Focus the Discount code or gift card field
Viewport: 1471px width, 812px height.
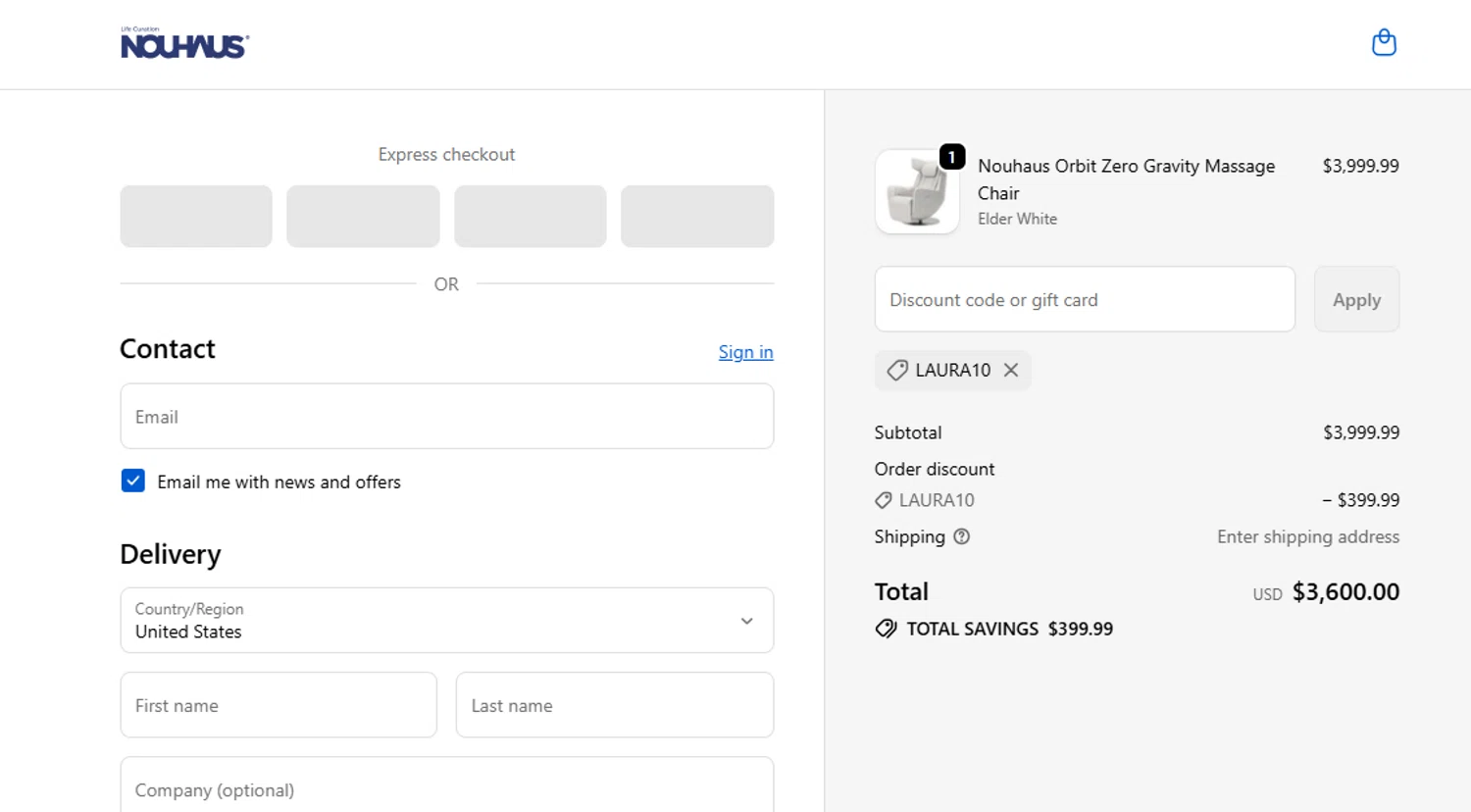pos(1085,299)
